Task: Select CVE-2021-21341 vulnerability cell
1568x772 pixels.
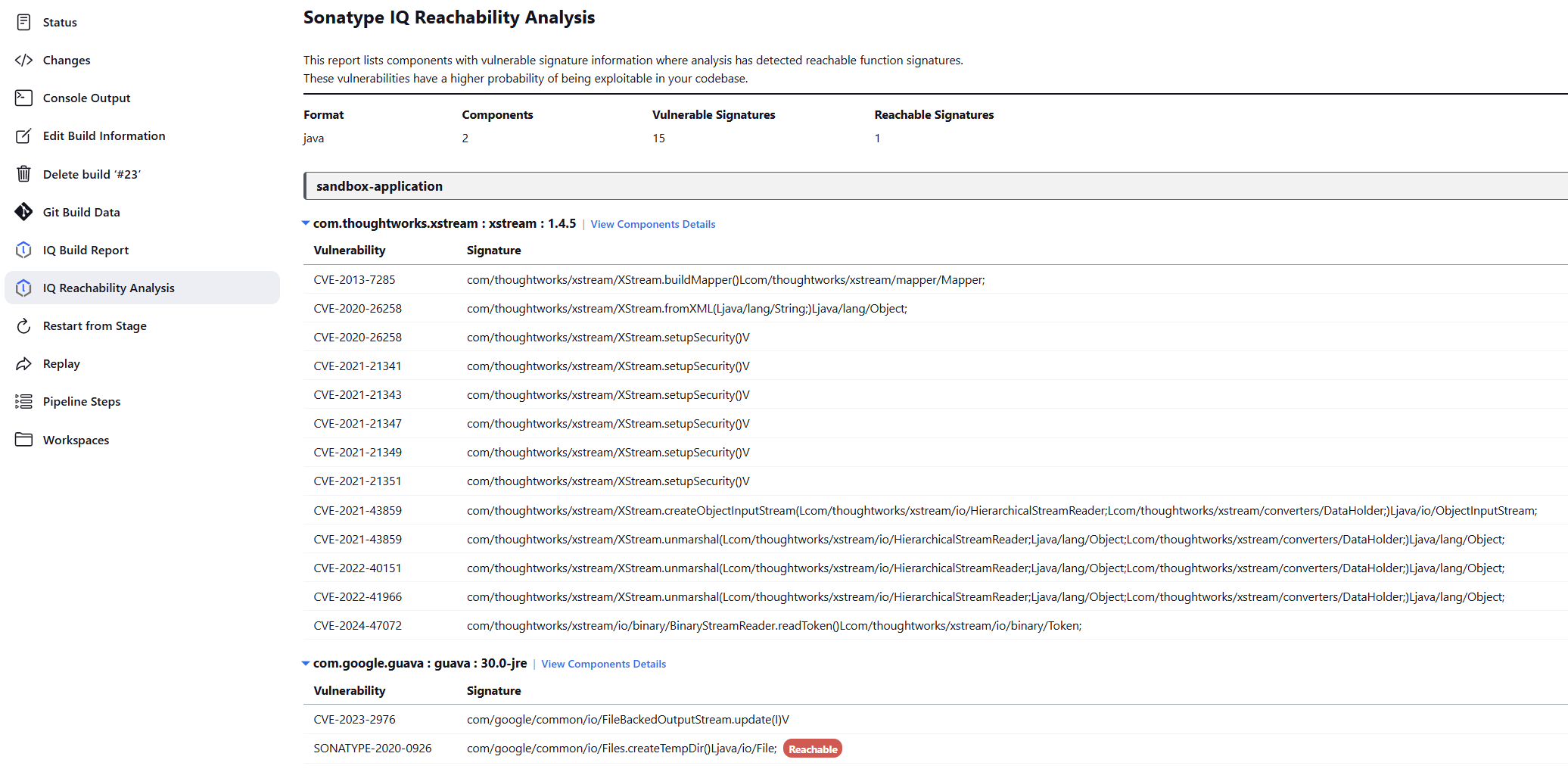Action: click(x=357, y=366)
